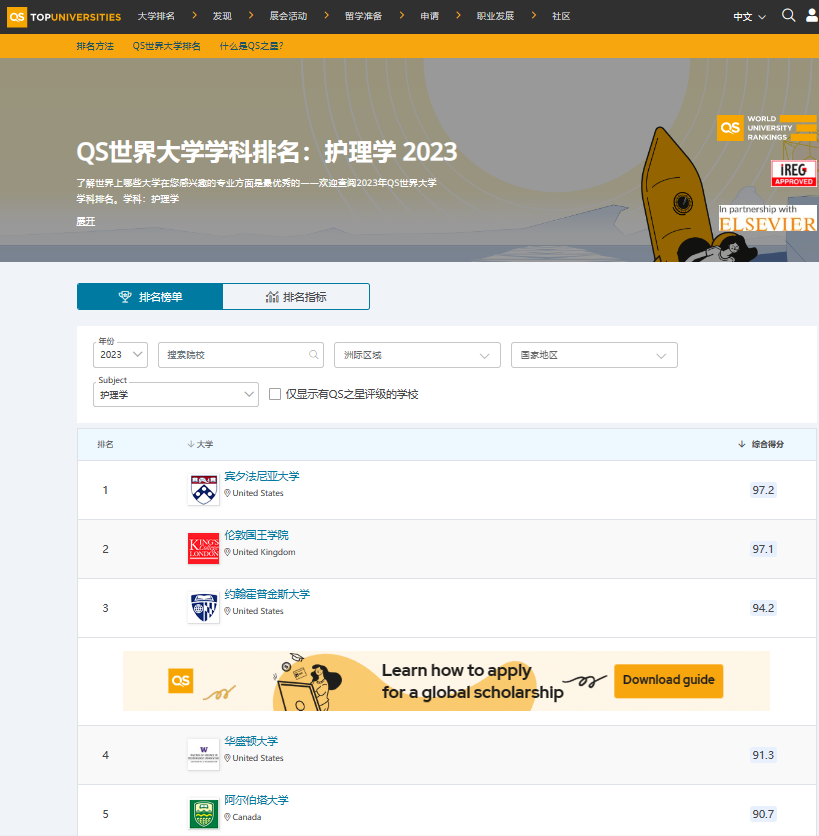
Task: Expand the 洲际区域 region dropdown
Action: pos(417,355)
